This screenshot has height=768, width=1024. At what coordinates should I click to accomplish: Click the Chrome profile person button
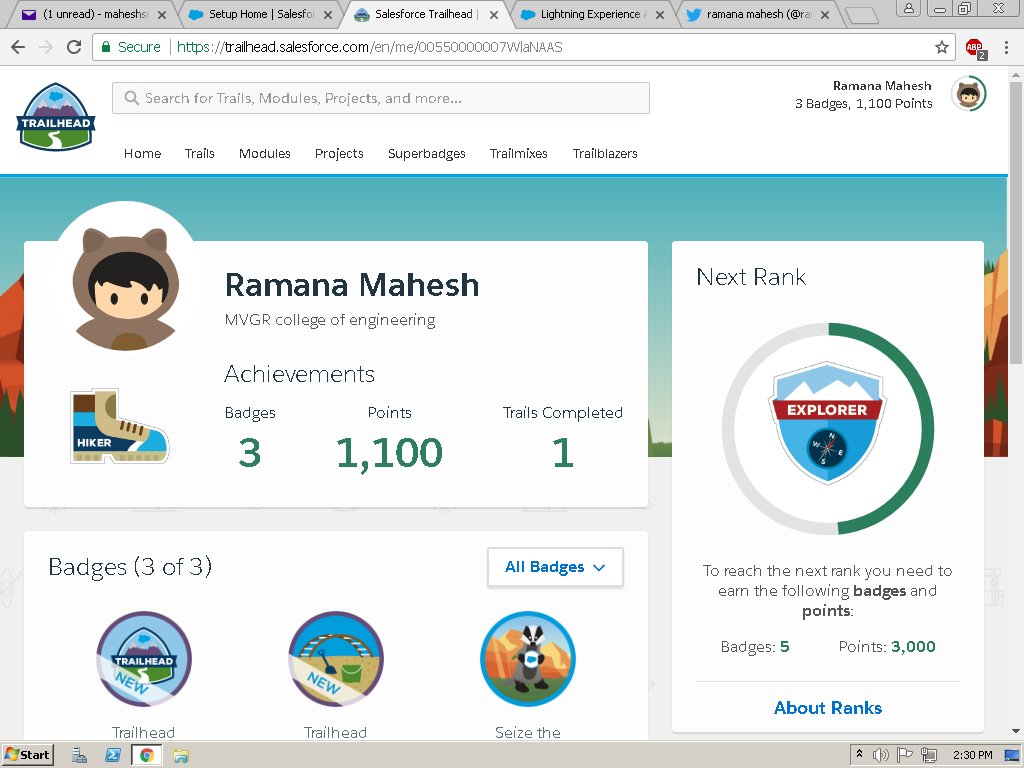click(x=908, y=8)
